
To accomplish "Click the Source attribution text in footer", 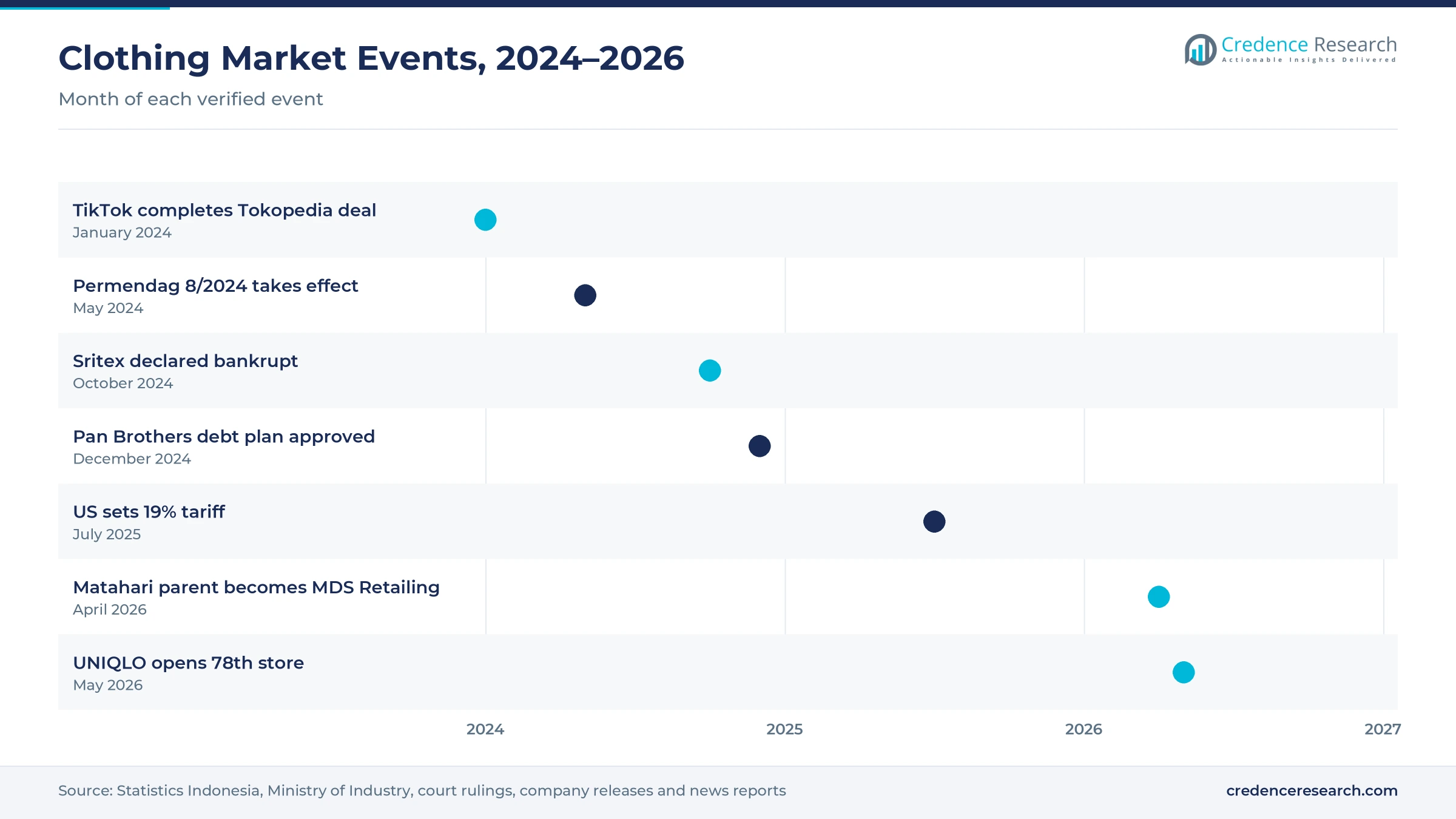I will coord(422,790).
